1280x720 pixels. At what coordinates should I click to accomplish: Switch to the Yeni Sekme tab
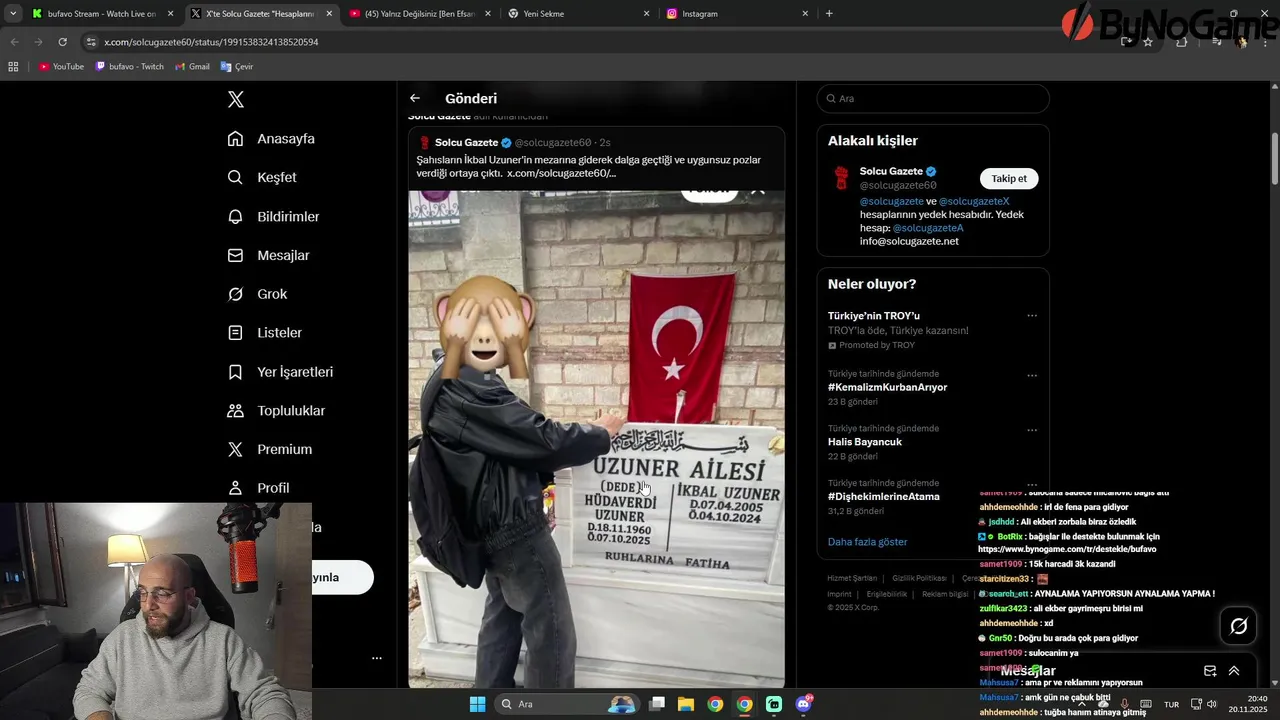coord(578,14)
